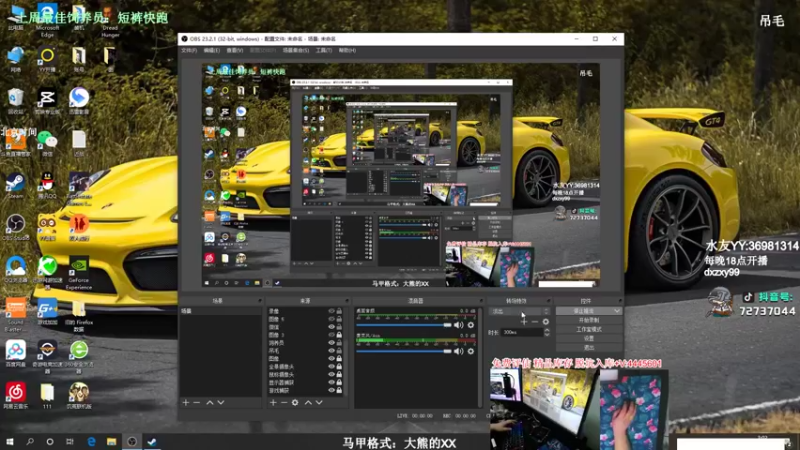
Task: Mute the 桌面音频 speaker icon
Action: point(459,325)
